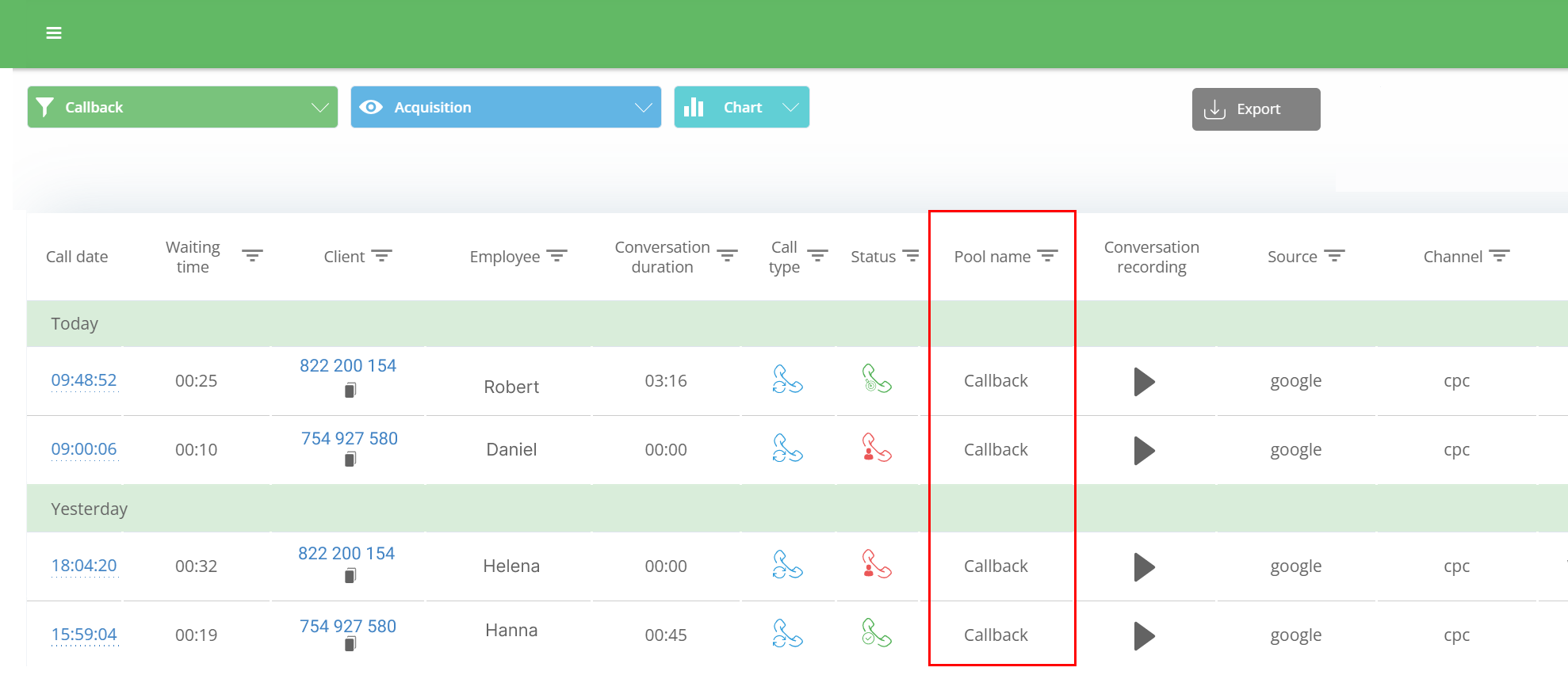Filter the Source column

[x=1335, y=256]
